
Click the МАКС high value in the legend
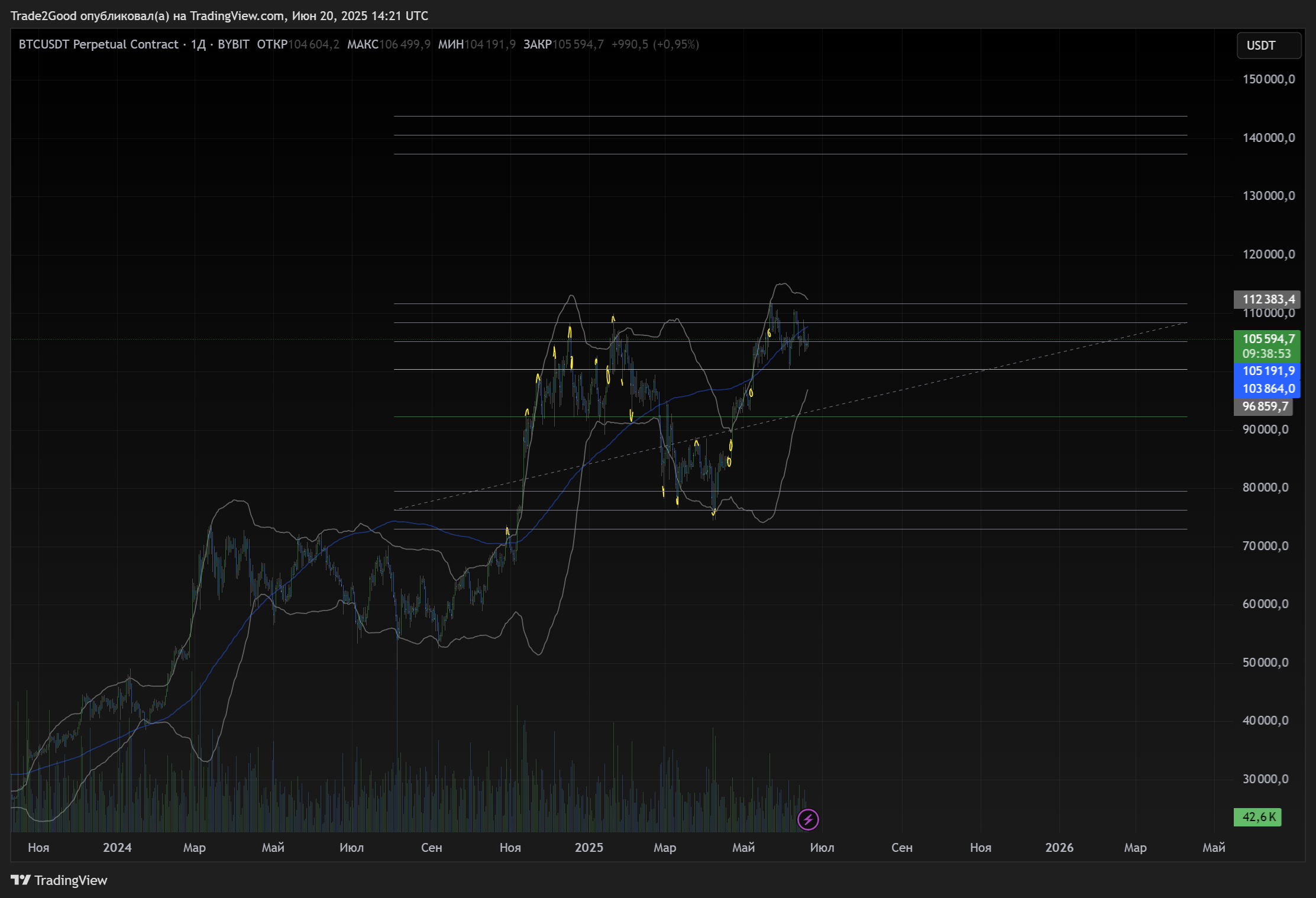(405, 44)
